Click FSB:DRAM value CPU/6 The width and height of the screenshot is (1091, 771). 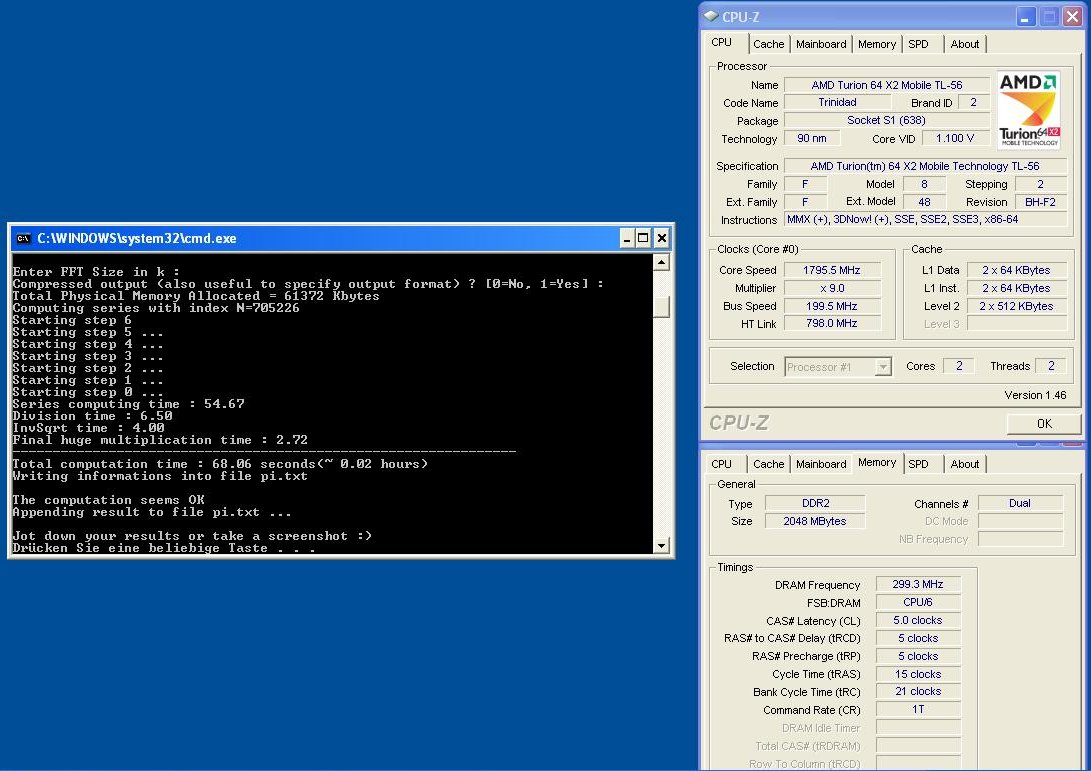pyautogui.click(x=918, y=603)
